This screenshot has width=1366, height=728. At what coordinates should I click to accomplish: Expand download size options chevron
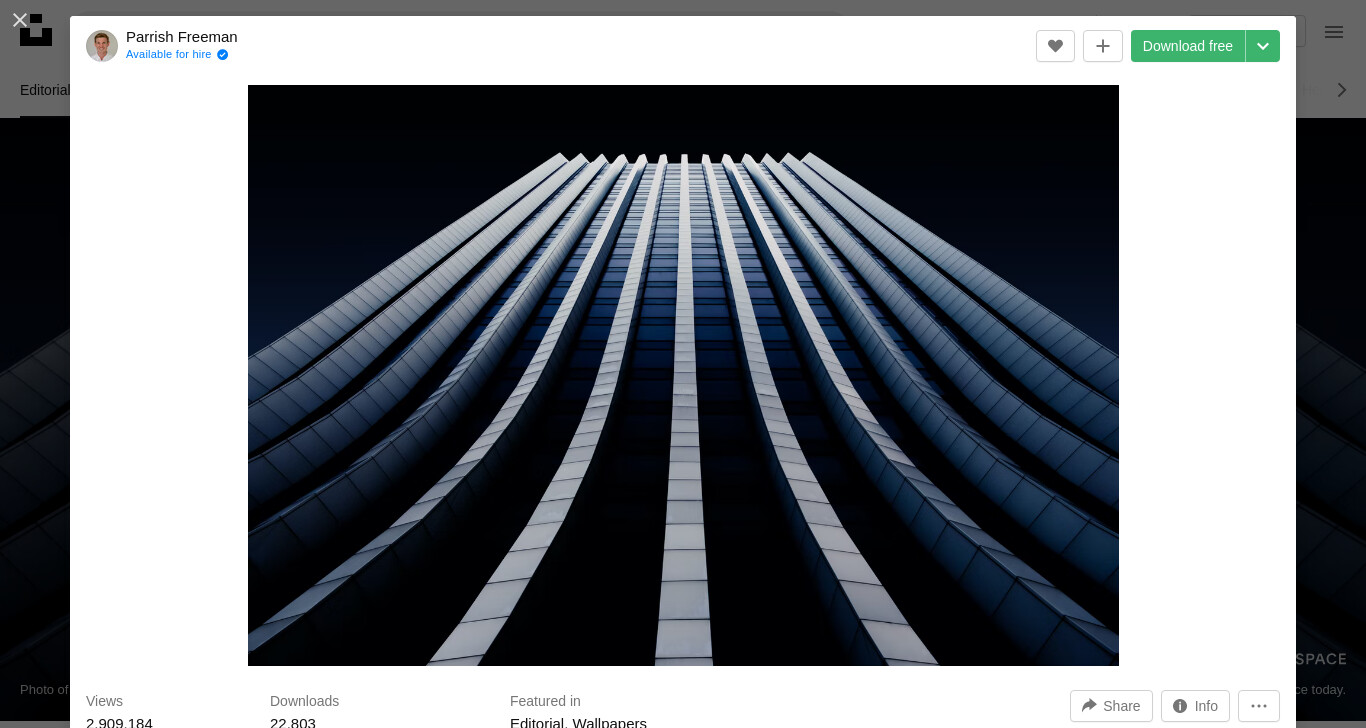click(1263, 46)
